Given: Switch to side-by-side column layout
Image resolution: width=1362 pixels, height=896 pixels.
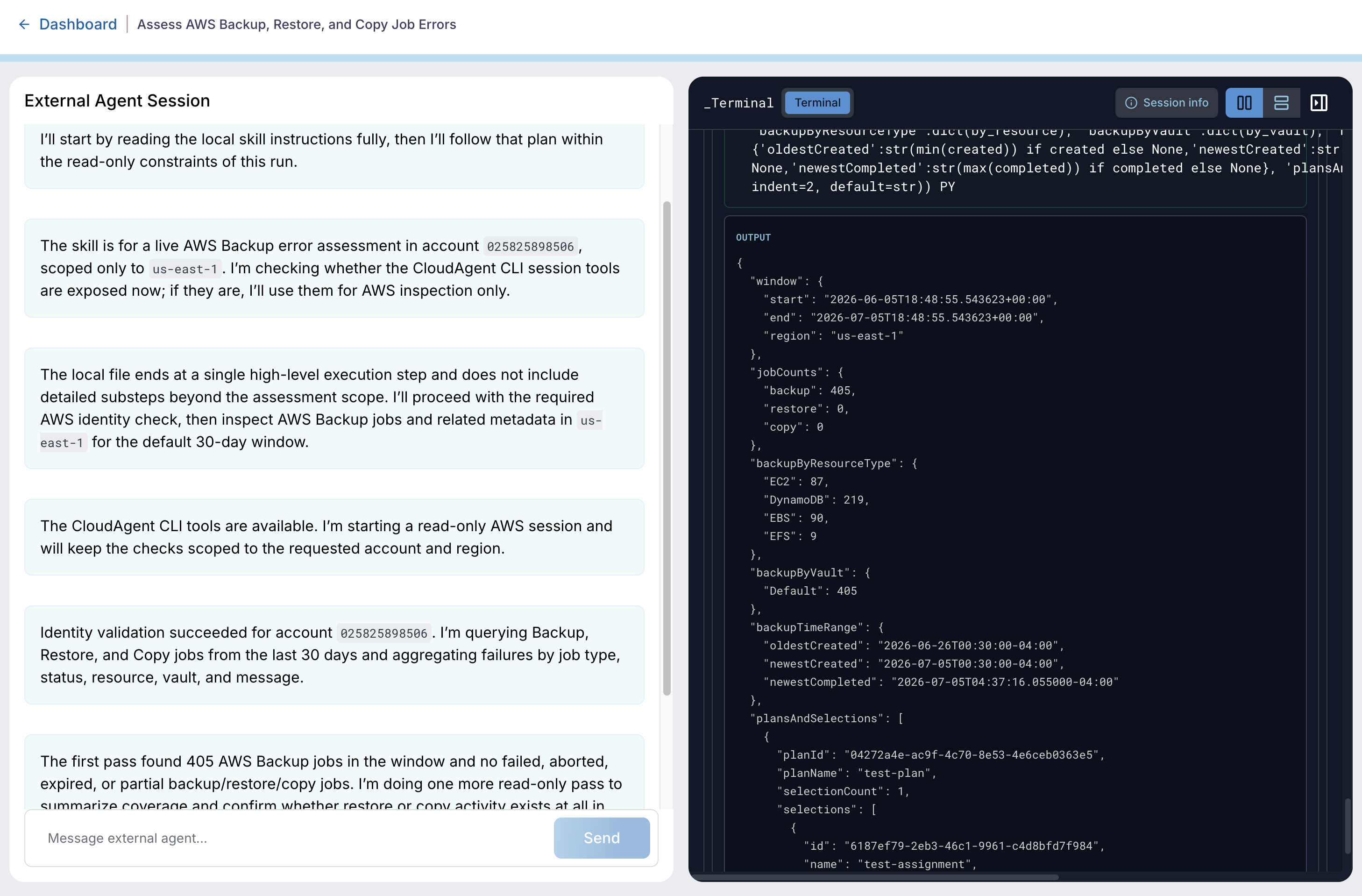Looking at the screenshot, I should pos(1244,102).
